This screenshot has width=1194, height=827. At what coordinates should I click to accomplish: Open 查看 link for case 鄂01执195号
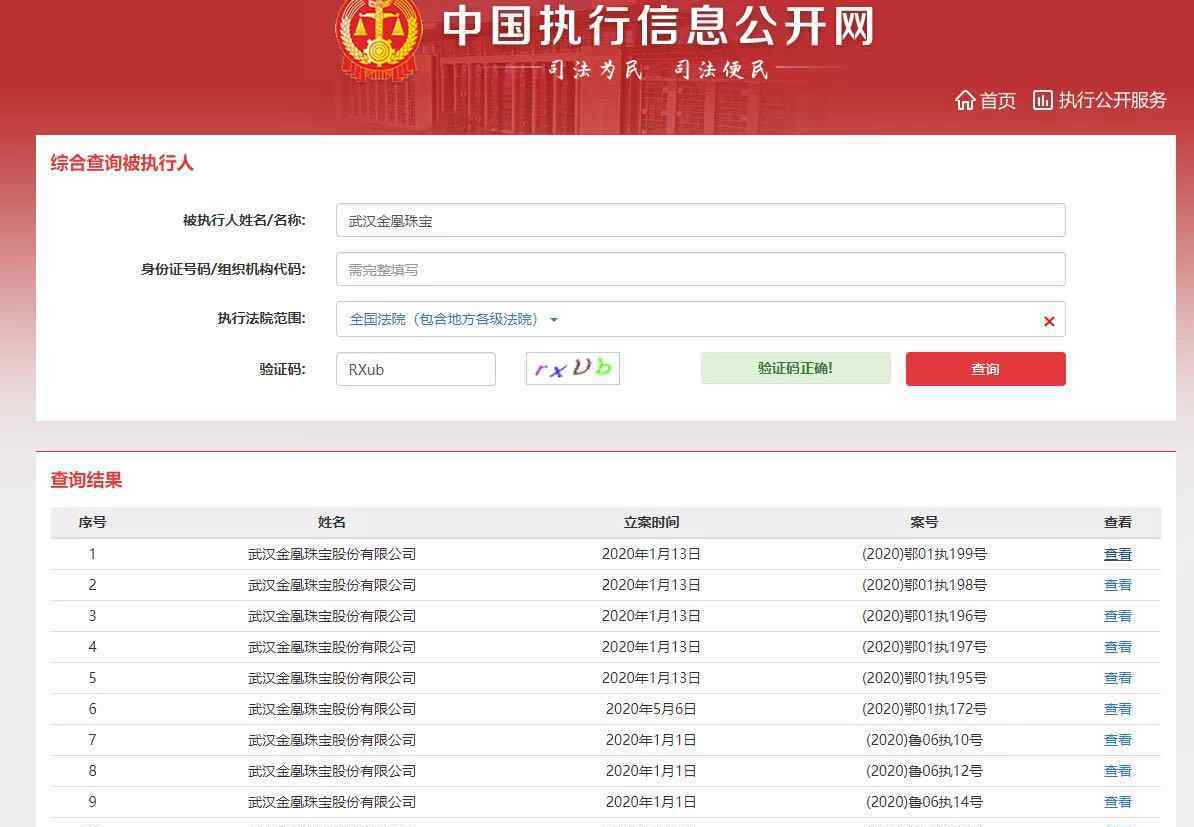click(1117, 678)
